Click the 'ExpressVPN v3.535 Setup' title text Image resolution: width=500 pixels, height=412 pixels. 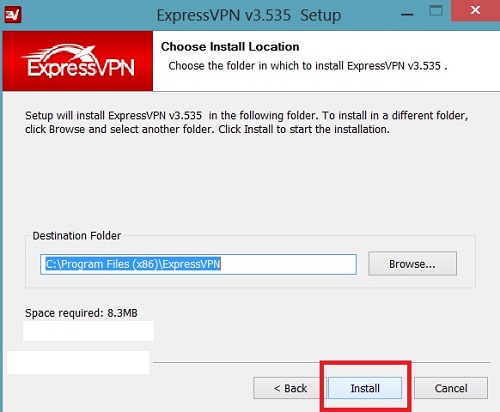coord(249,15)
